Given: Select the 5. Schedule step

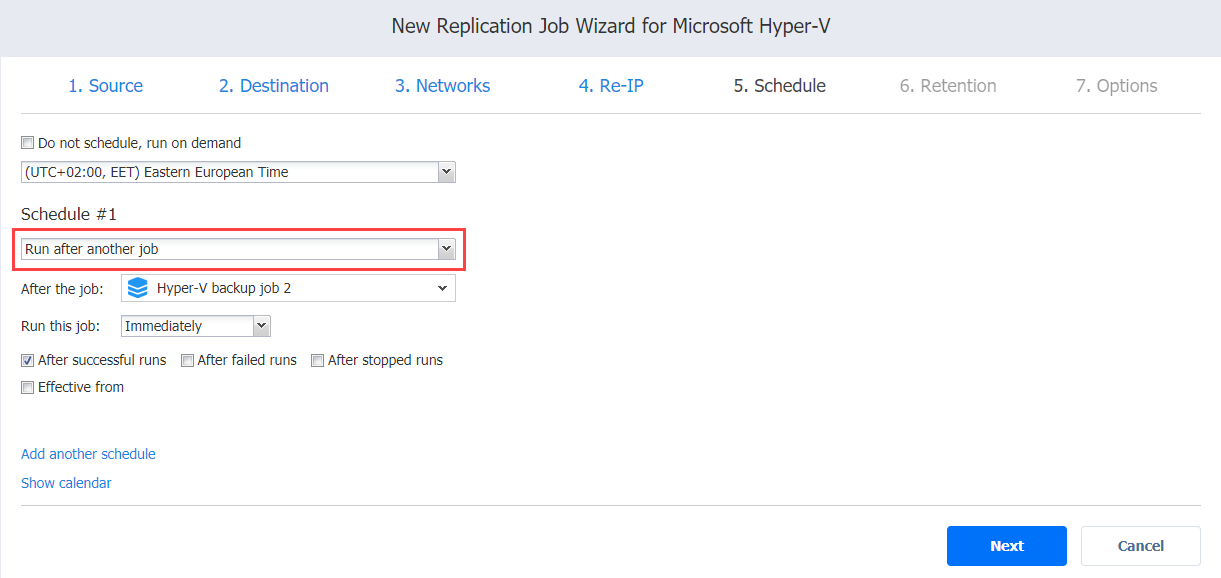Looking at the screenshot, I should tap(779, 86).
